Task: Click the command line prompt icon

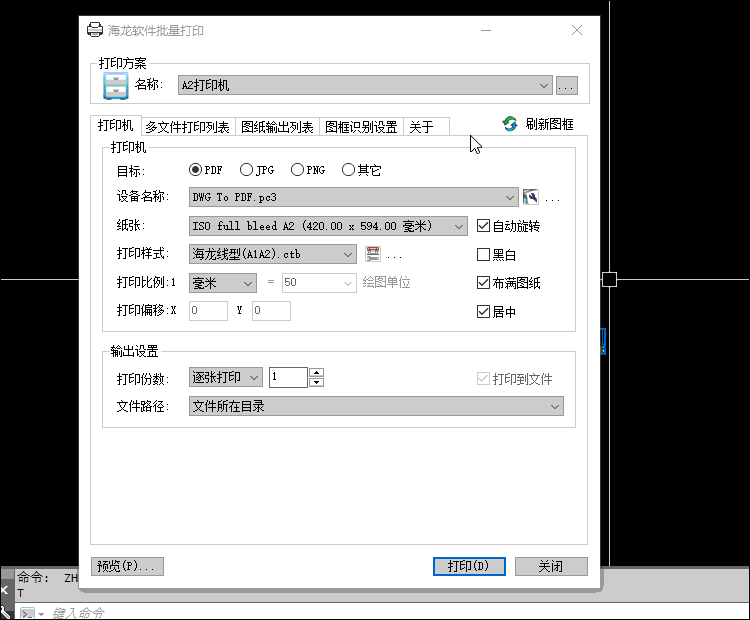Action: click(27, 613)
